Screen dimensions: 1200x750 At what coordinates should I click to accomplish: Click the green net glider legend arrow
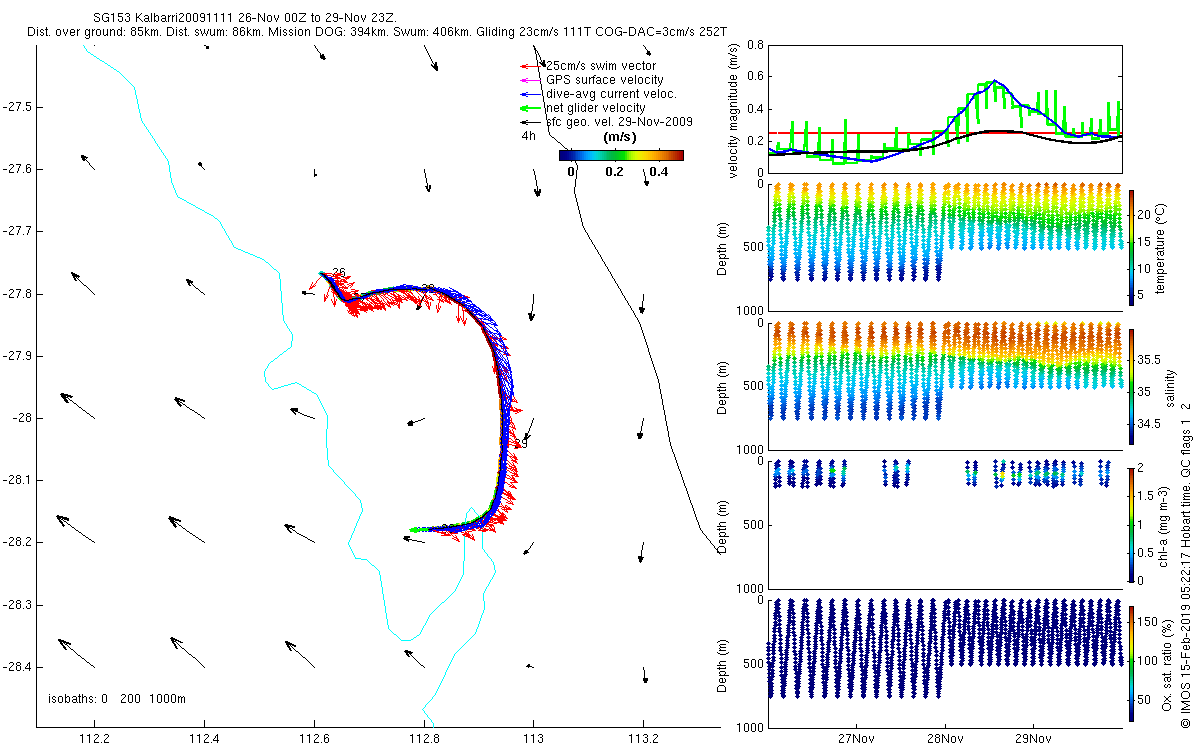pyautogui.click(x=530, y=108)
